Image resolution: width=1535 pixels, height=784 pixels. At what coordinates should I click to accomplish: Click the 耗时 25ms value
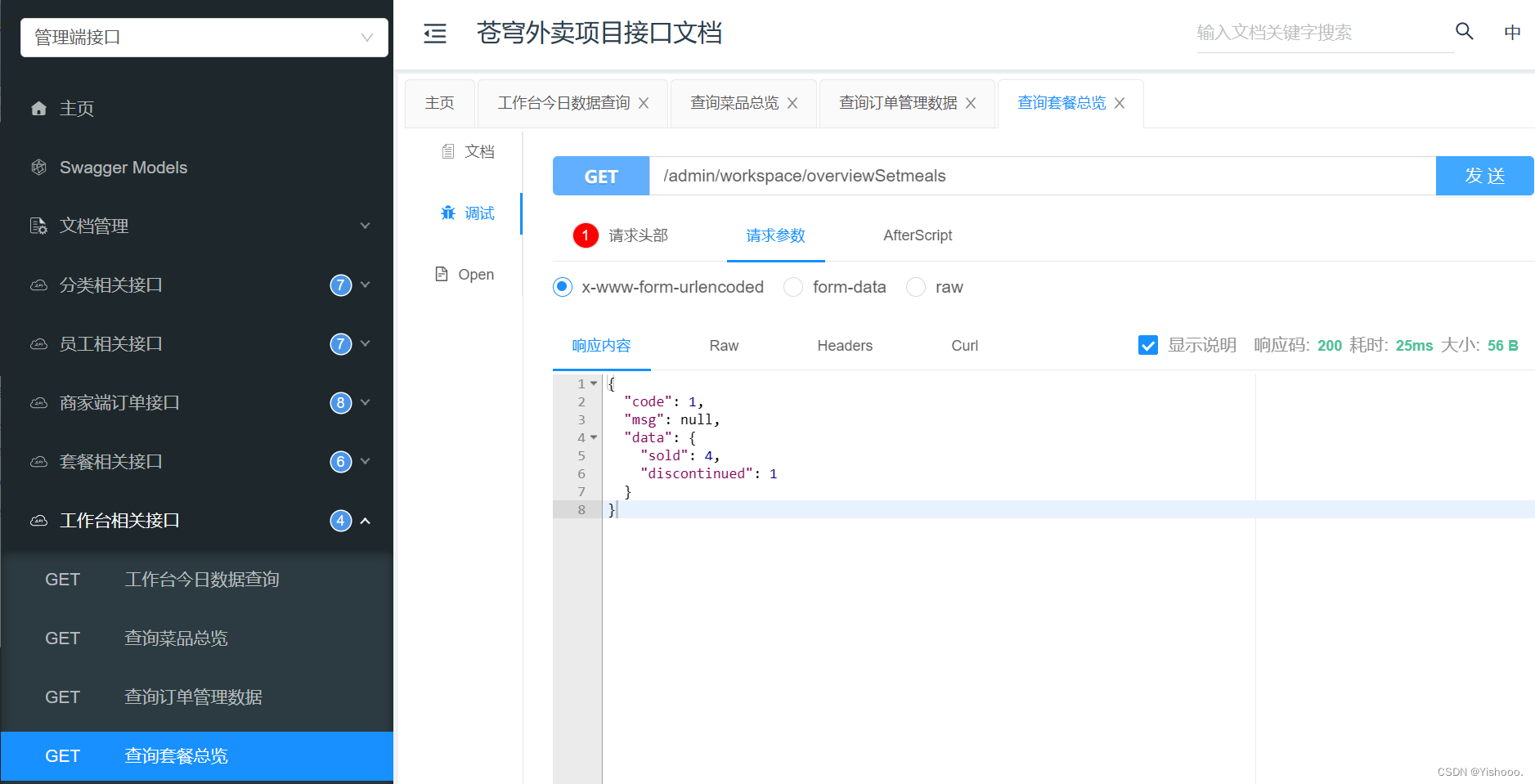click(x=1414, y=345)
